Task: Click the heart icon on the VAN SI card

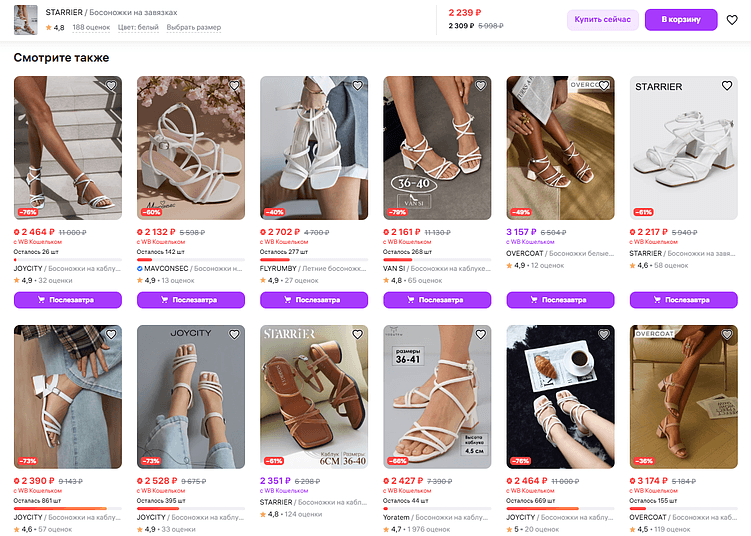Action: [482, 86]
